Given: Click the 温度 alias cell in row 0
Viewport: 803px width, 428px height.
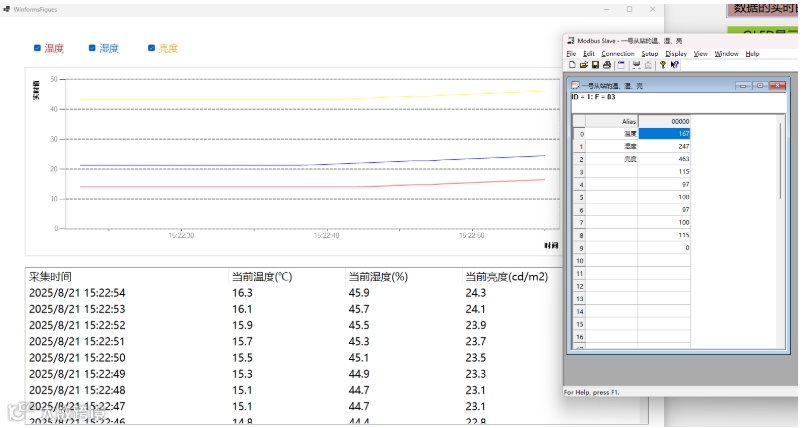Looking at the screenshot, I should pos(611,134).
